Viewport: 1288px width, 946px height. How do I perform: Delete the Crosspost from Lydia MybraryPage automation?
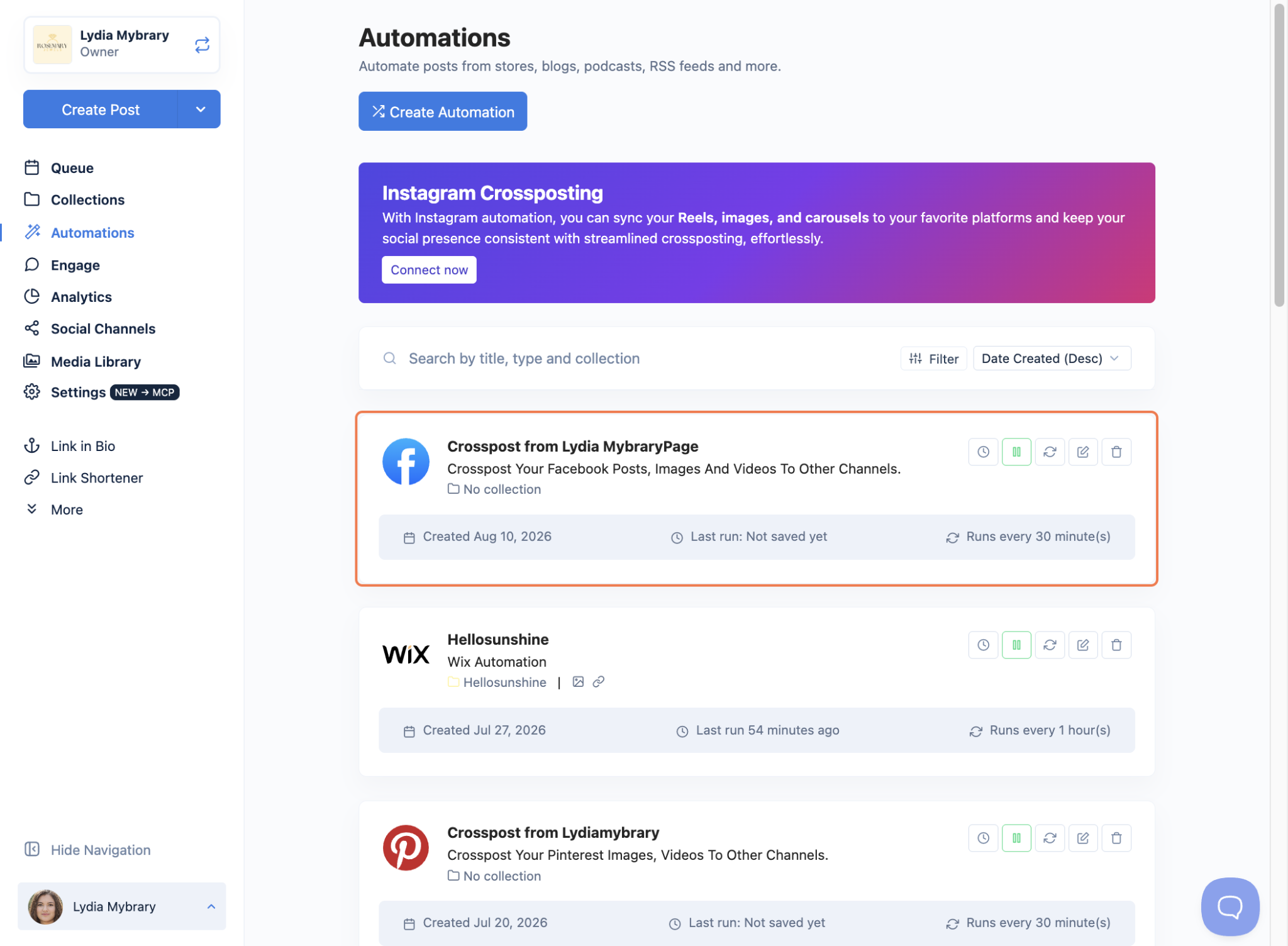coord(1116,452)
